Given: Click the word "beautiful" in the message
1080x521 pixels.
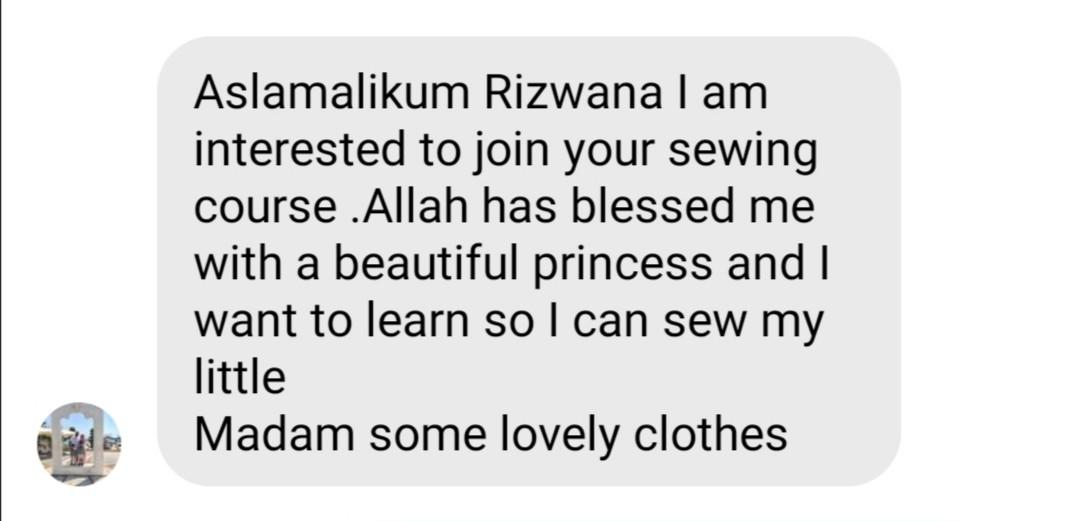Looking at the screenshot, I should coord(426,265).
